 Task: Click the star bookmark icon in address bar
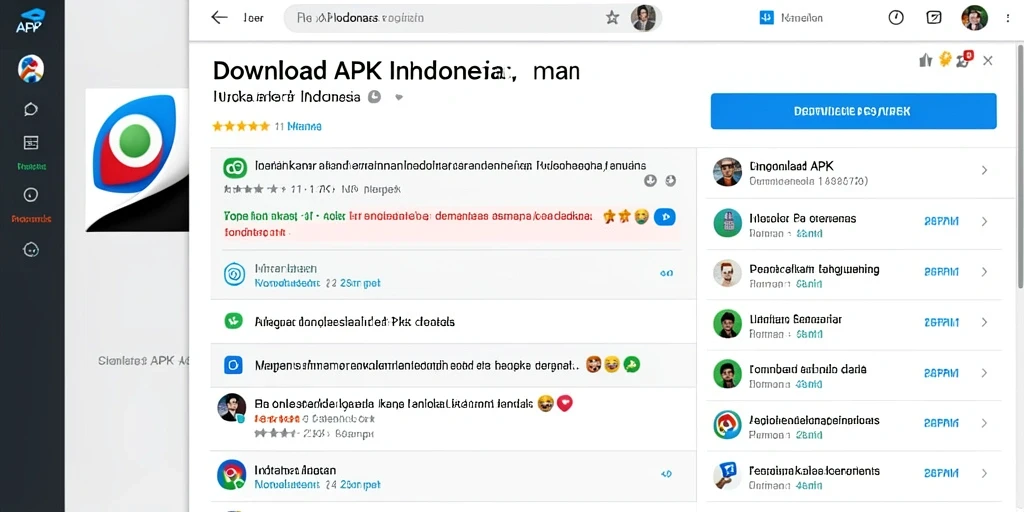[x=612, y=18]
